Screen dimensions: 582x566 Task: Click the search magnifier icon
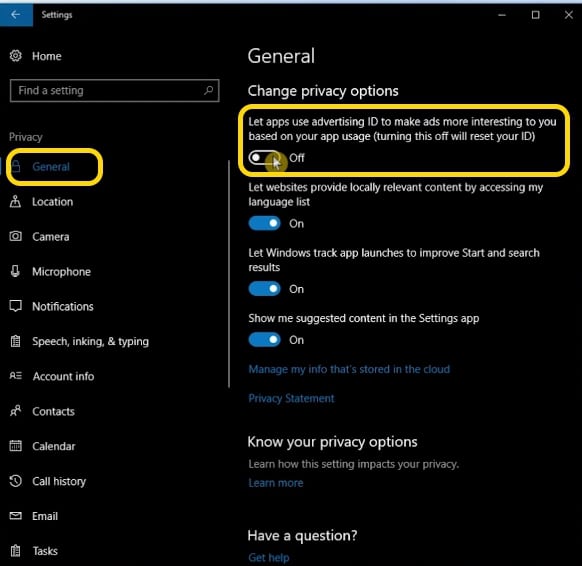[209, 90]
